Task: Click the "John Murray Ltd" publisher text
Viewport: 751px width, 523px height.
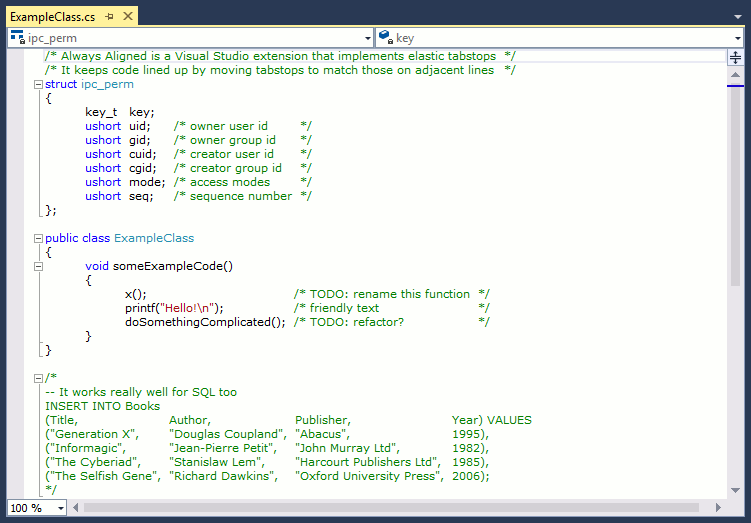Action: [x=345, y=448]
